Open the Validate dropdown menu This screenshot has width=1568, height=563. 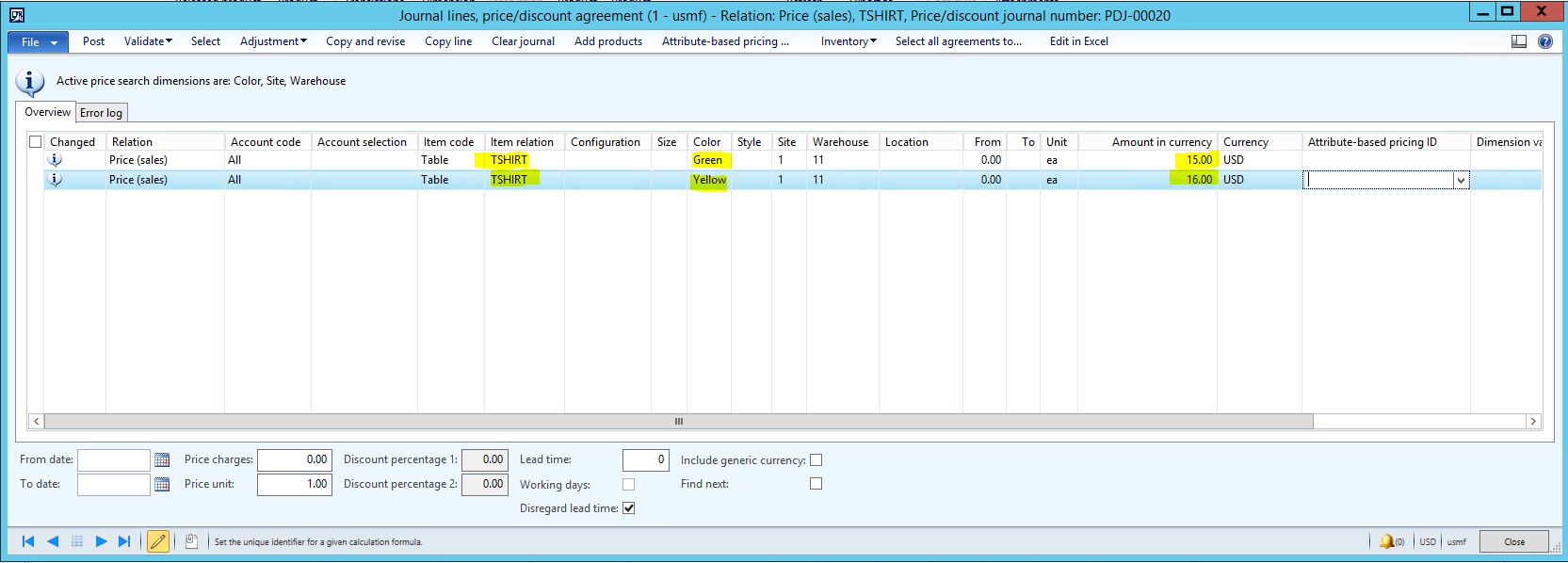(x=148, y=41)
